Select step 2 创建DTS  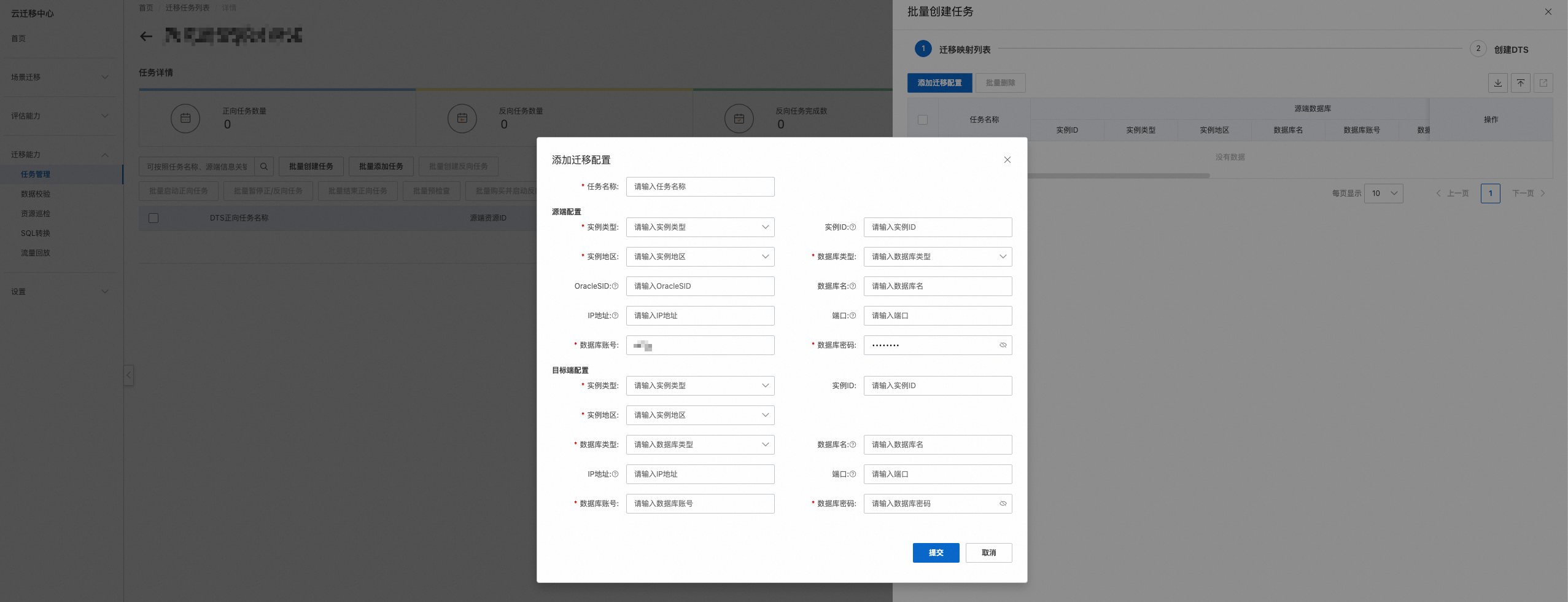pyautogui.click(x=1499, y=49)
